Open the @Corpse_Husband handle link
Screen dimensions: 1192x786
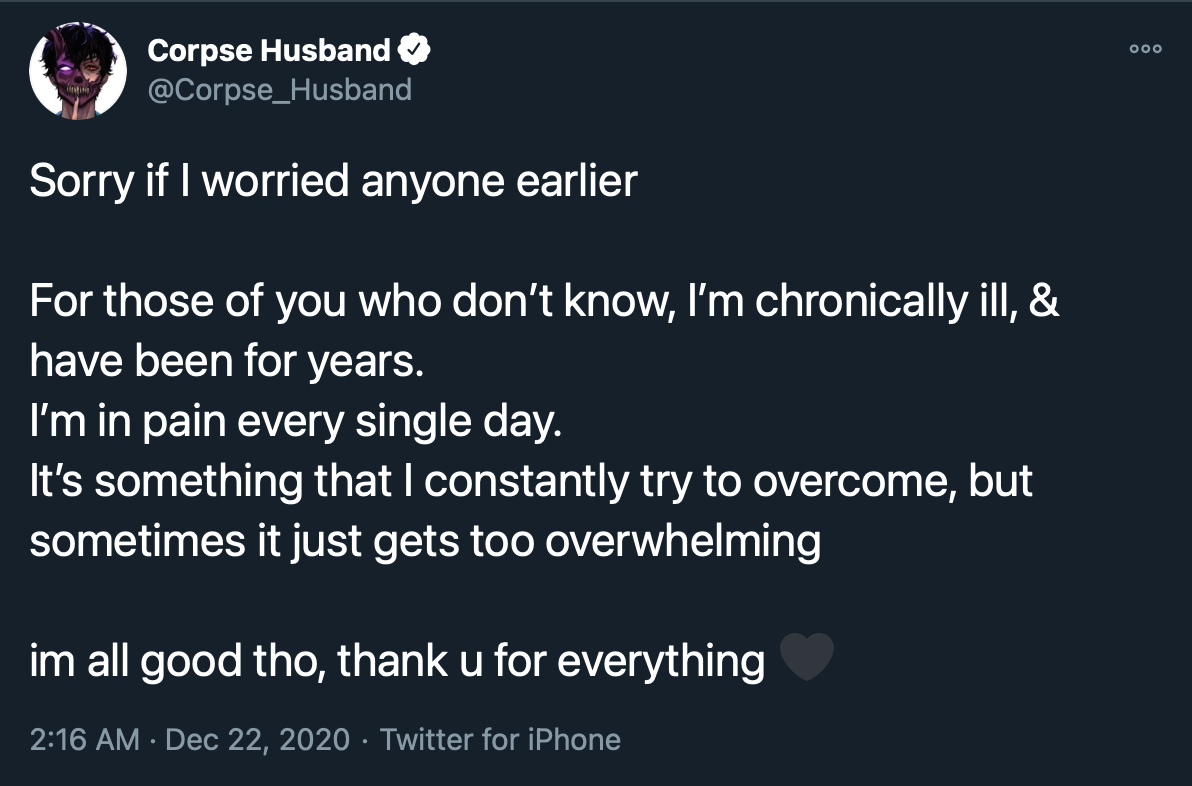pos(280,90)
